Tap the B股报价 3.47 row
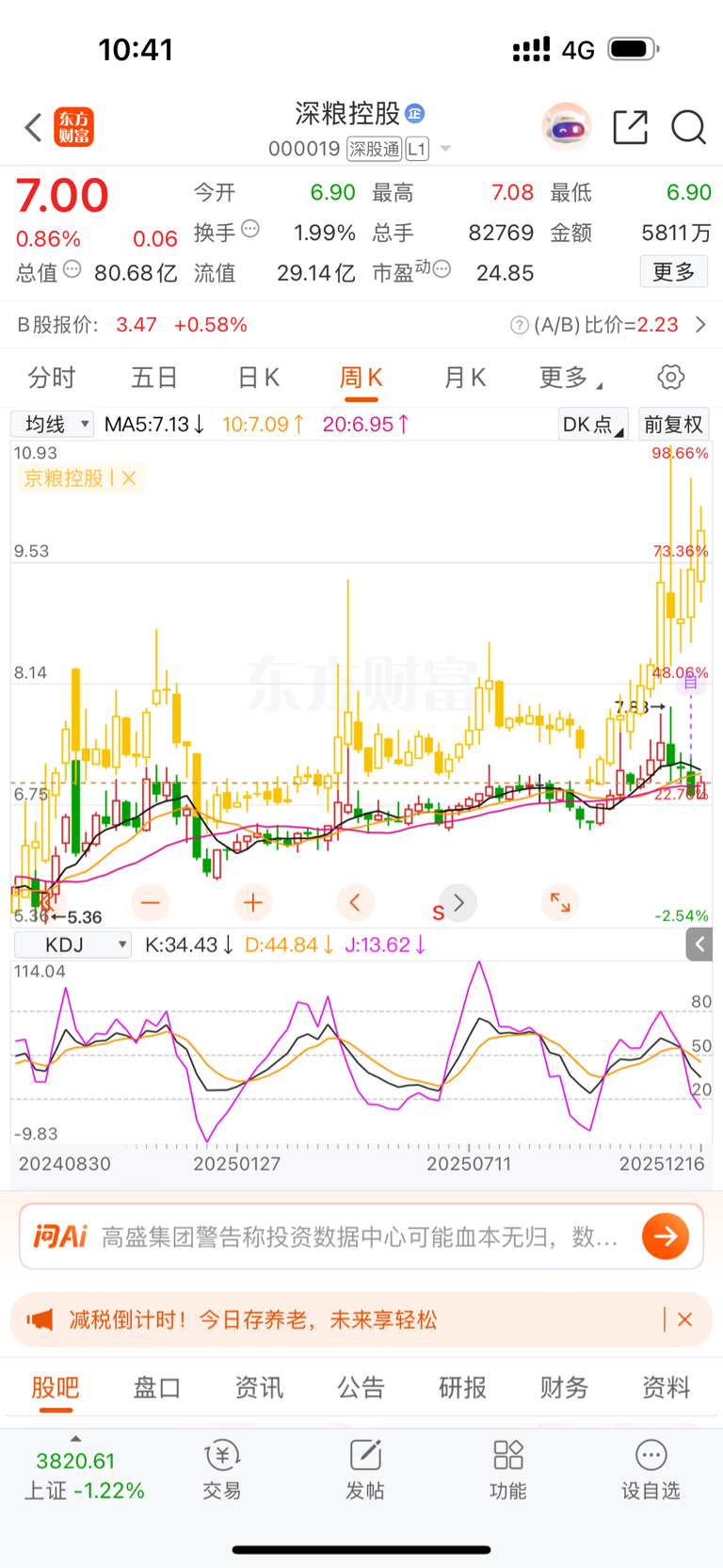 (x=133, y=325)
